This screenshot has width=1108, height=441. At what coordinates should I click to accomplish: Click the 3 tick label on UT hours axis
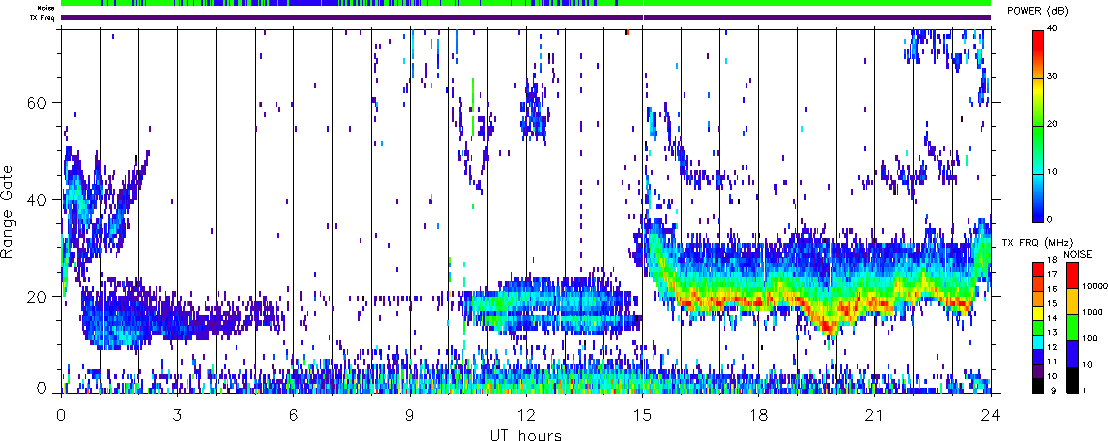coord(177,413)
